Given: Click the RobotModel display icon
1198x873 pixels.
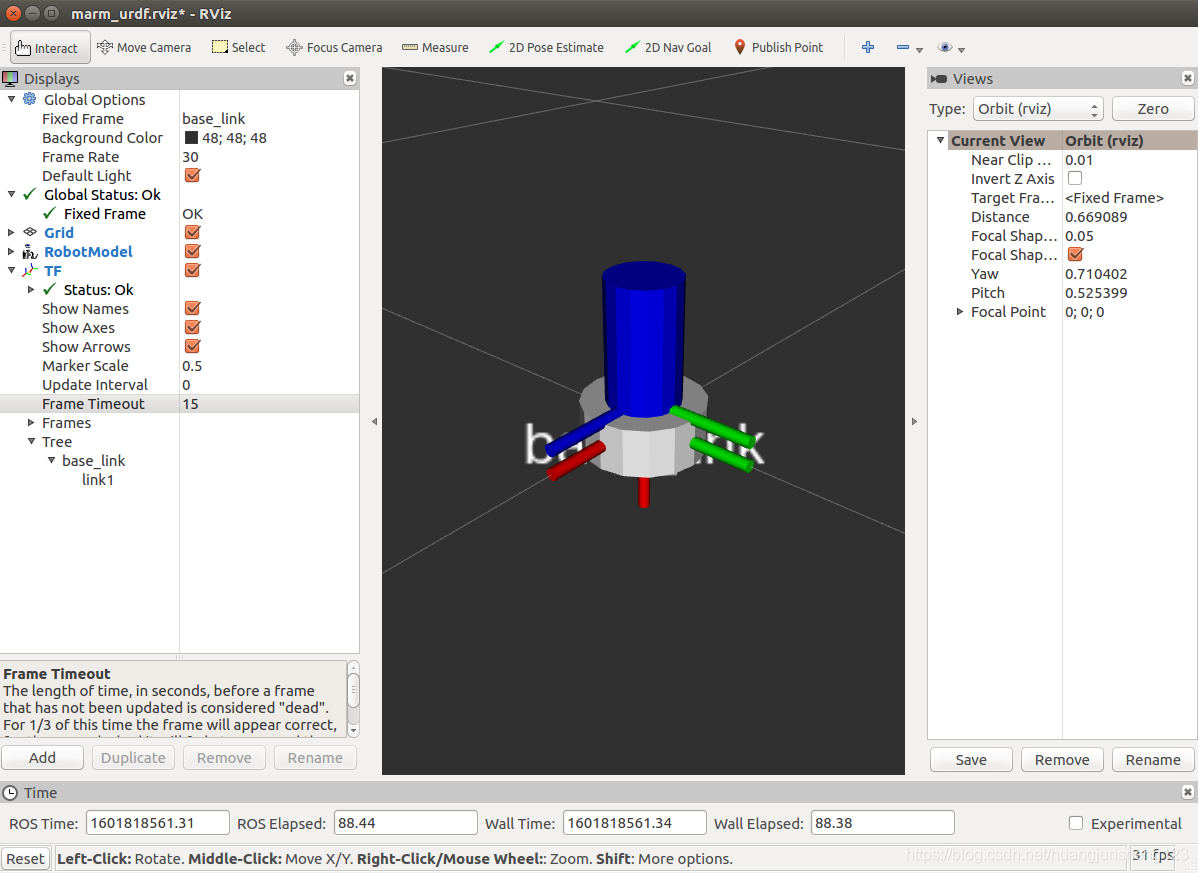Looking at the screenshot, I should pyautogui.click(x=30, y=251).
